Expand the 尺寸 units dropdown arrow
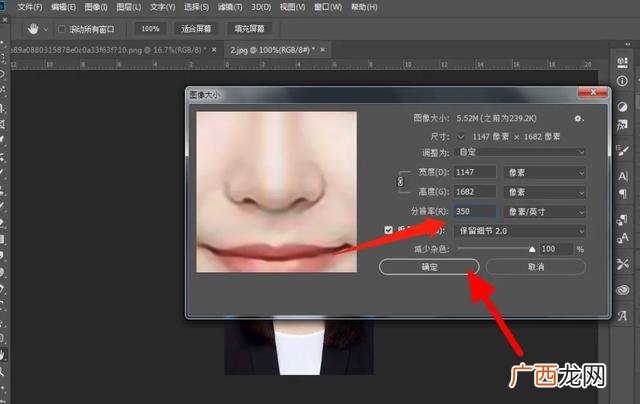640x404 pixels. tap(460, 136)
